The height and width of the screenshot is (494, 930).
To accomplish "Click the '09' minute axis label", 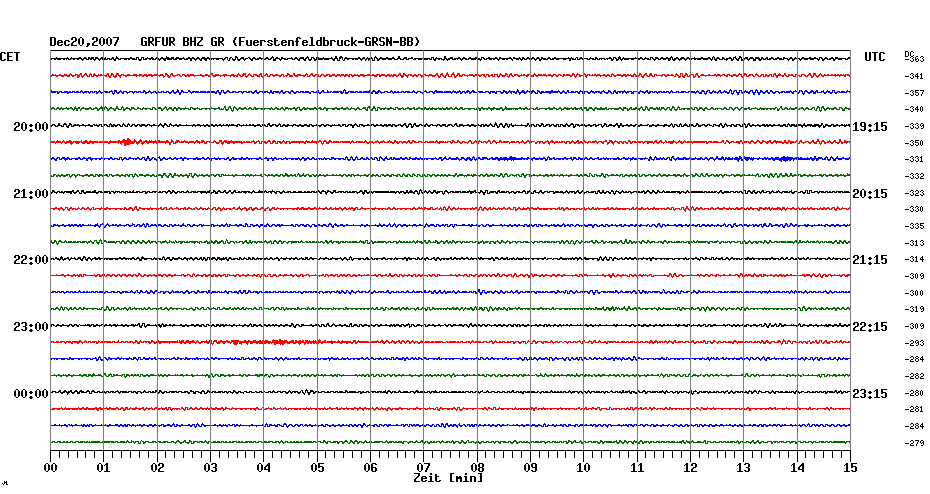I will coord(530,468).
